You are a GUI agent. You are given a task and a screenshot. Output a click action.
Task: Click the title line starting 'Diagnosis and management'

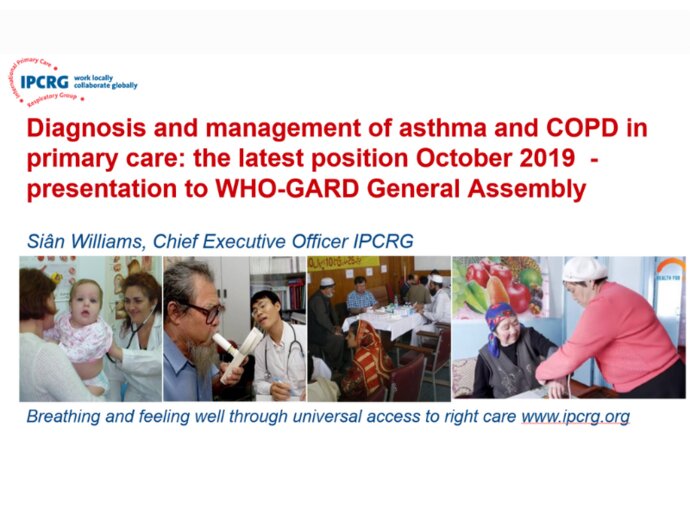[337, 129]
